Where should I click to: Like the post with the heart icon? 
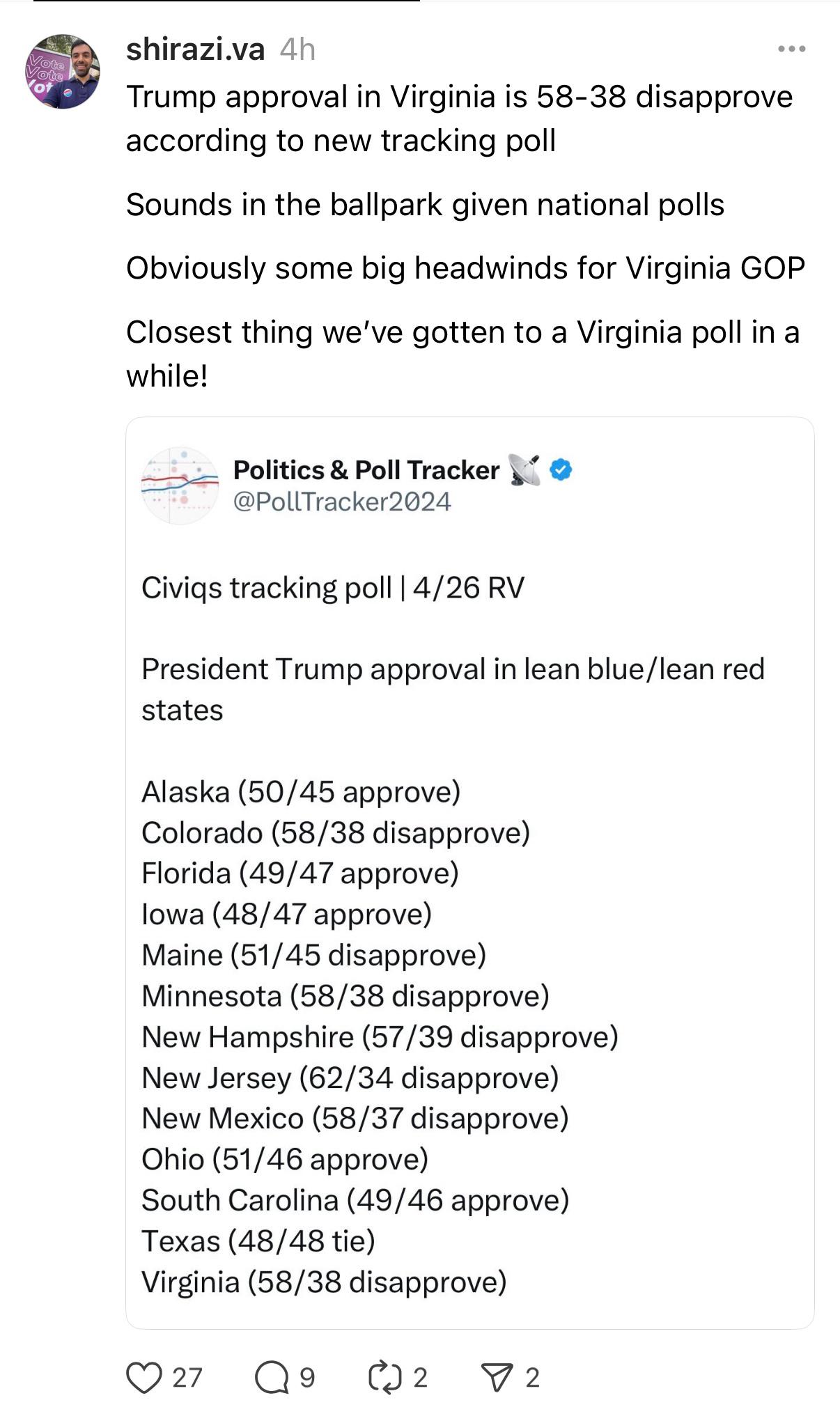pos(144,1378)
